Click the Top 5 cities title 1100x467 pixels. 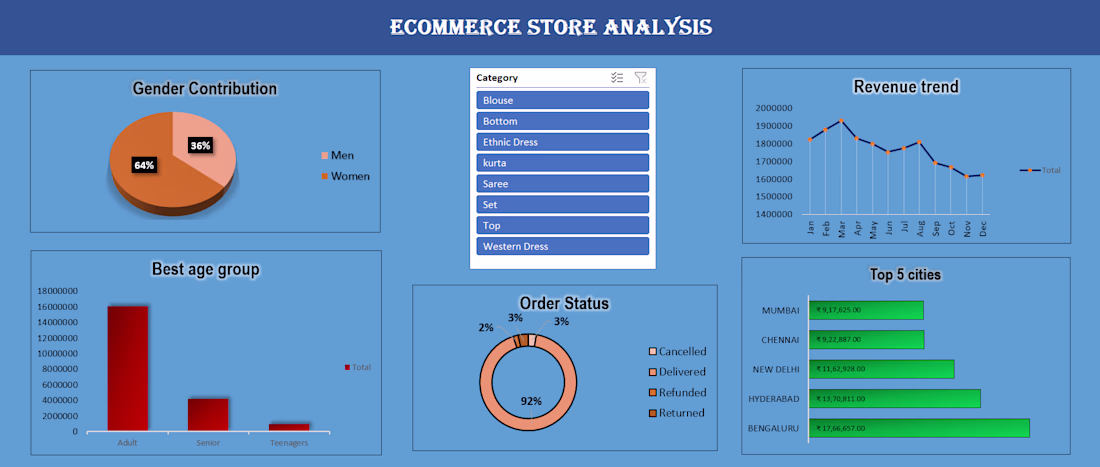[905, 275]
